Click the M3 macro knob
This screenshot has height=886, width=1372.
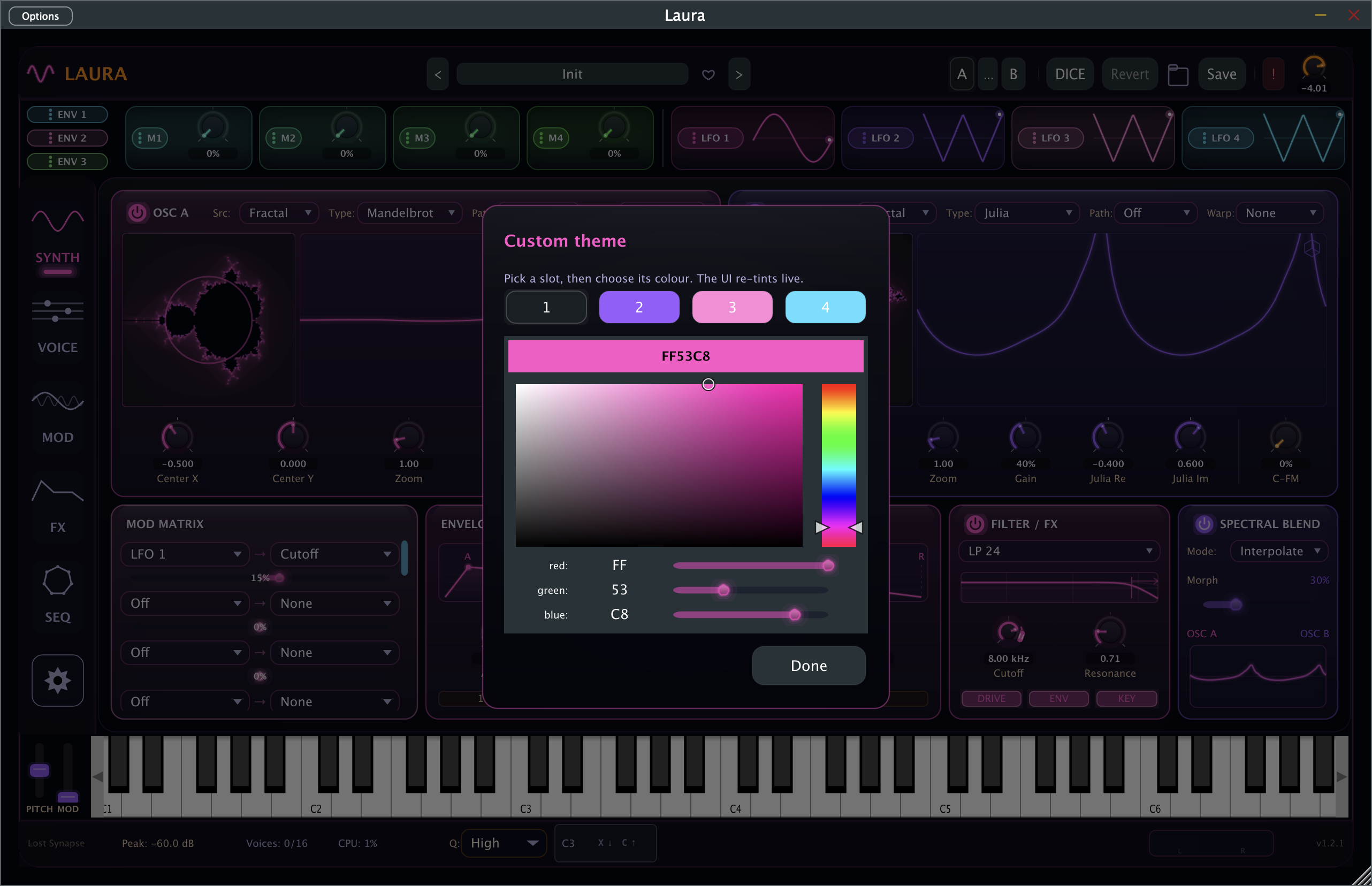pos(481,128)
